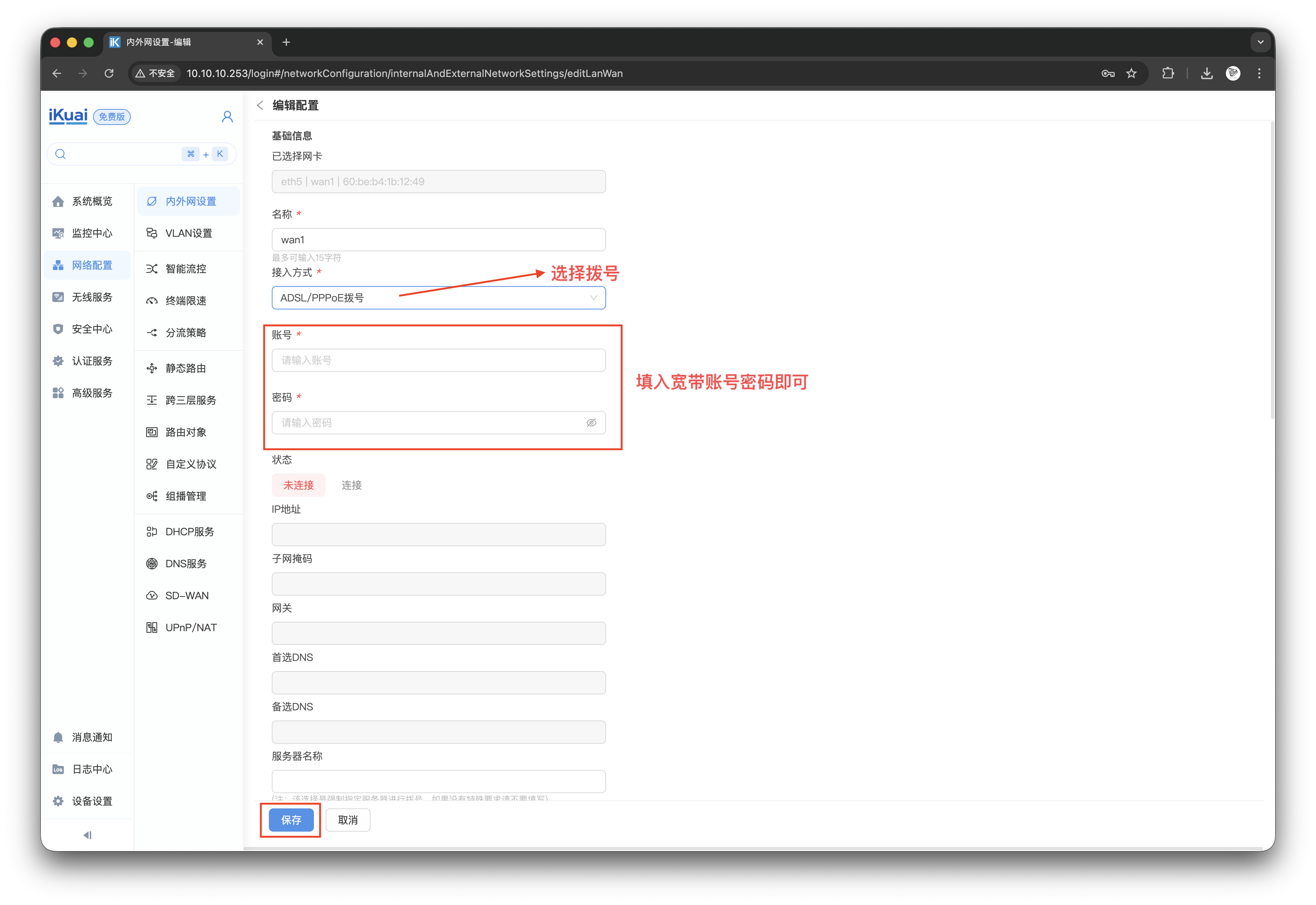Image resolution: width=1316 pixels, height=905 pixels.
Task: Click the 取消 button
Action: tap(348, 820)
